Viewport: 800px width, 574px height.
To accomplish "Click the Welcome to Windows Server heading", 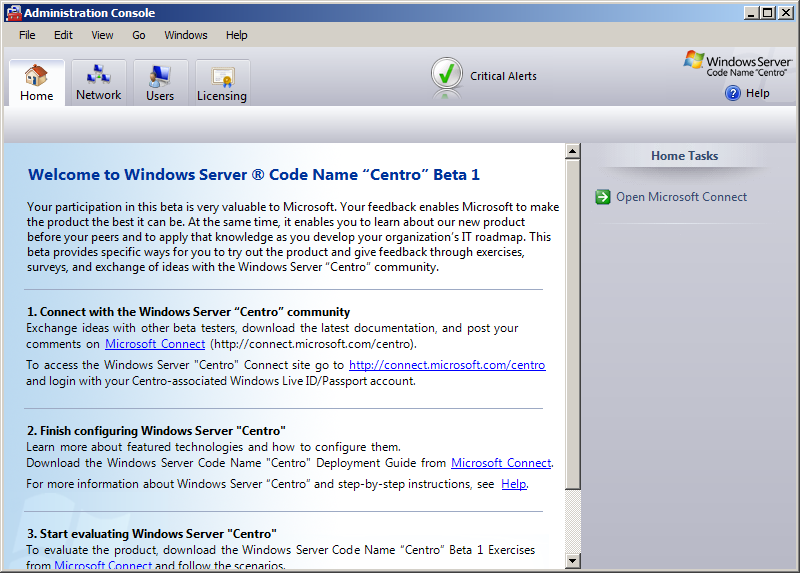I will click(x=254, y=174).
